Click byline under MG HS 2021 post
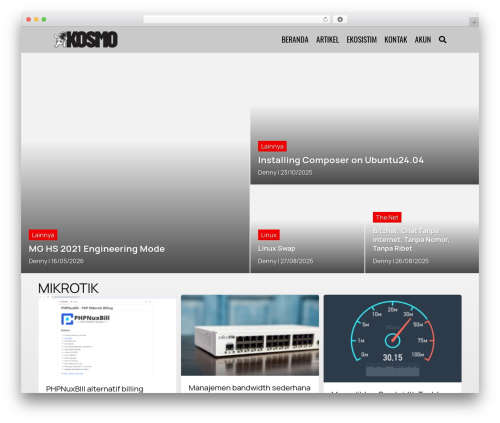This screenshot has width=500, height=423. click(x=56, y=261)
